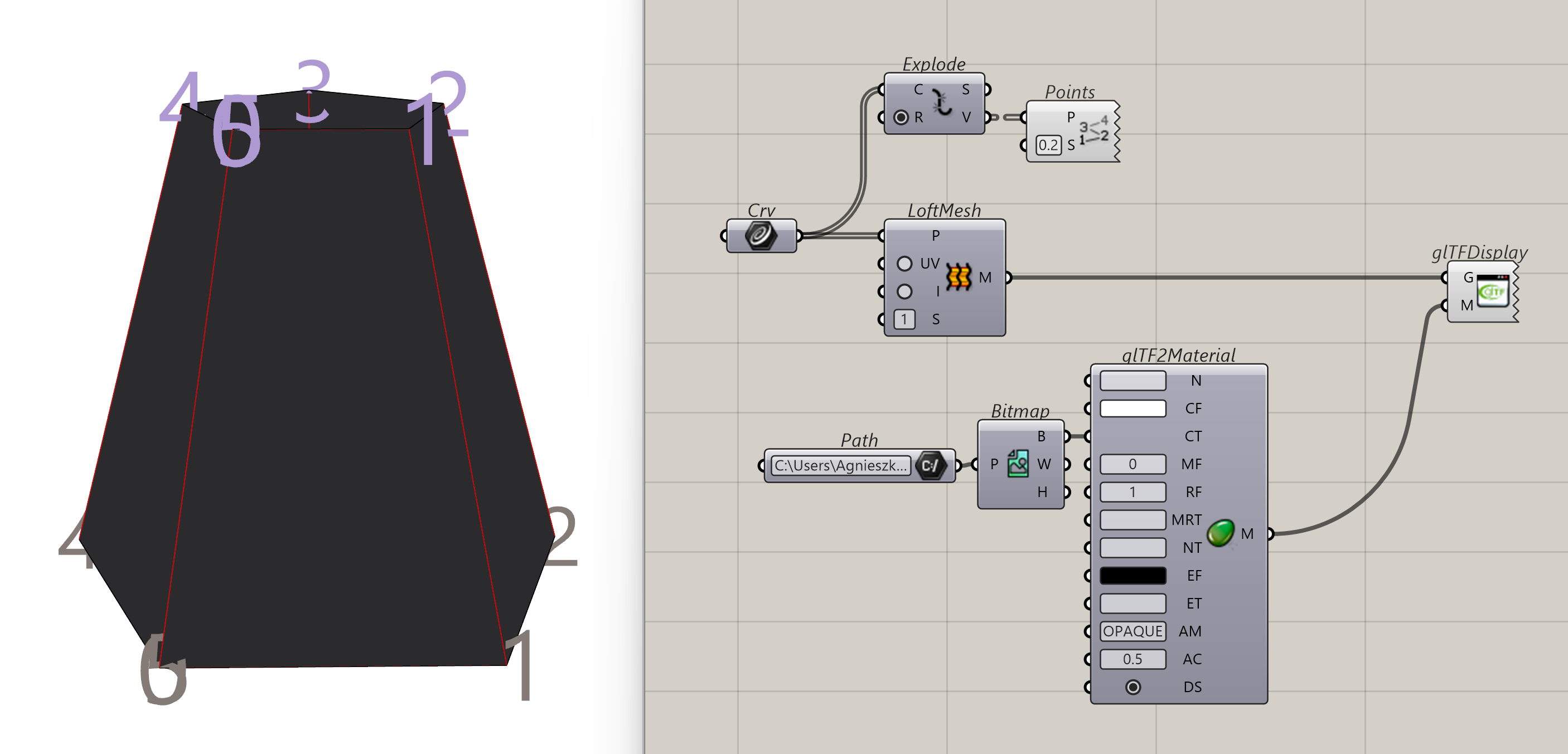Click the green glTF2Material egg icon
The height and width of the screenshot is (754, 1568).
tap(1220, 533)
